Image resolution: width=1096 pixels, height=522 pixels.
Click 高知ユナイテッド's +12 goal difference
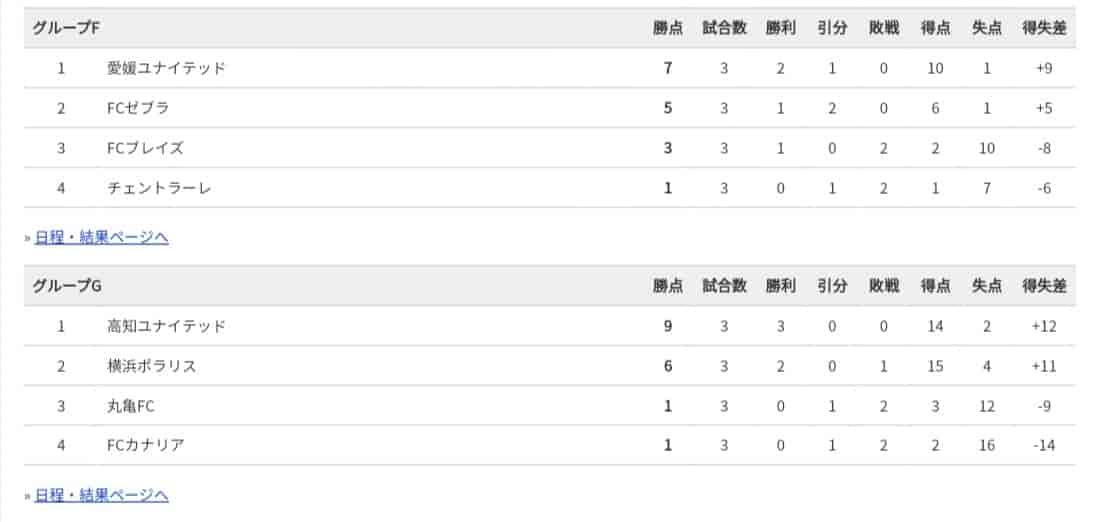[x=1044, y=326]
